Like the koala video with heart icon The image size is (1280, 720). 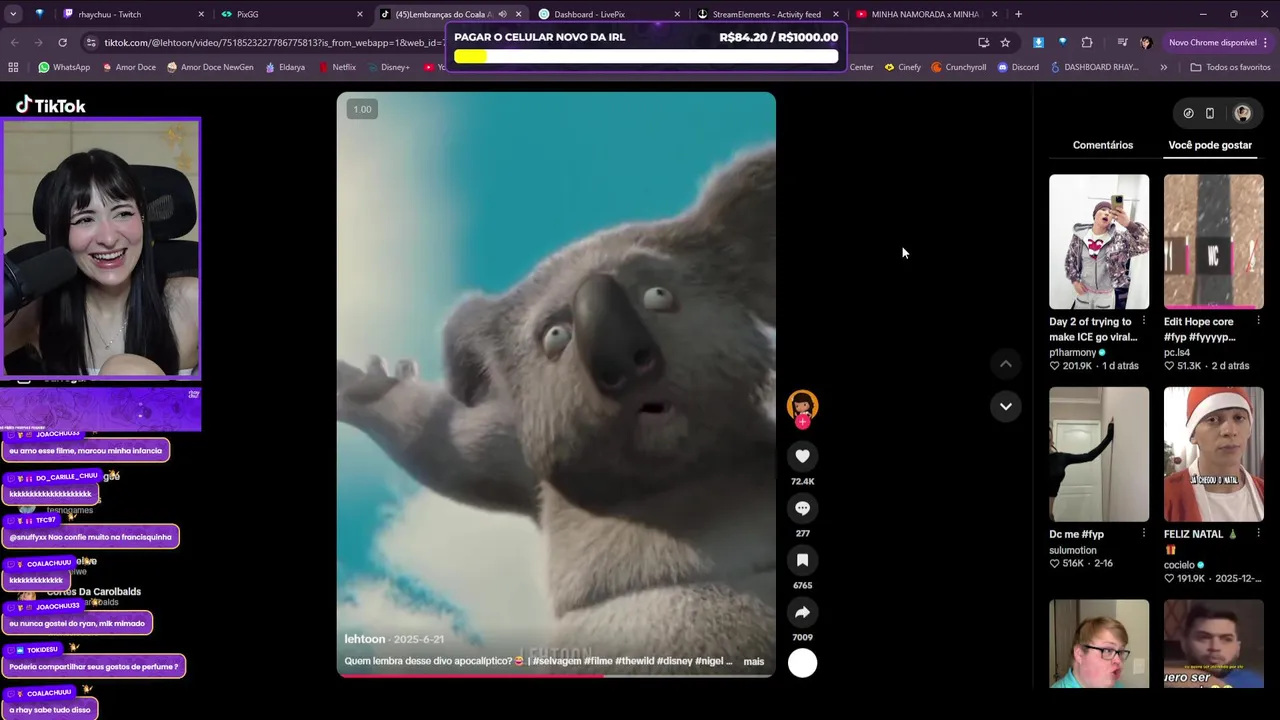coord(802,456)
